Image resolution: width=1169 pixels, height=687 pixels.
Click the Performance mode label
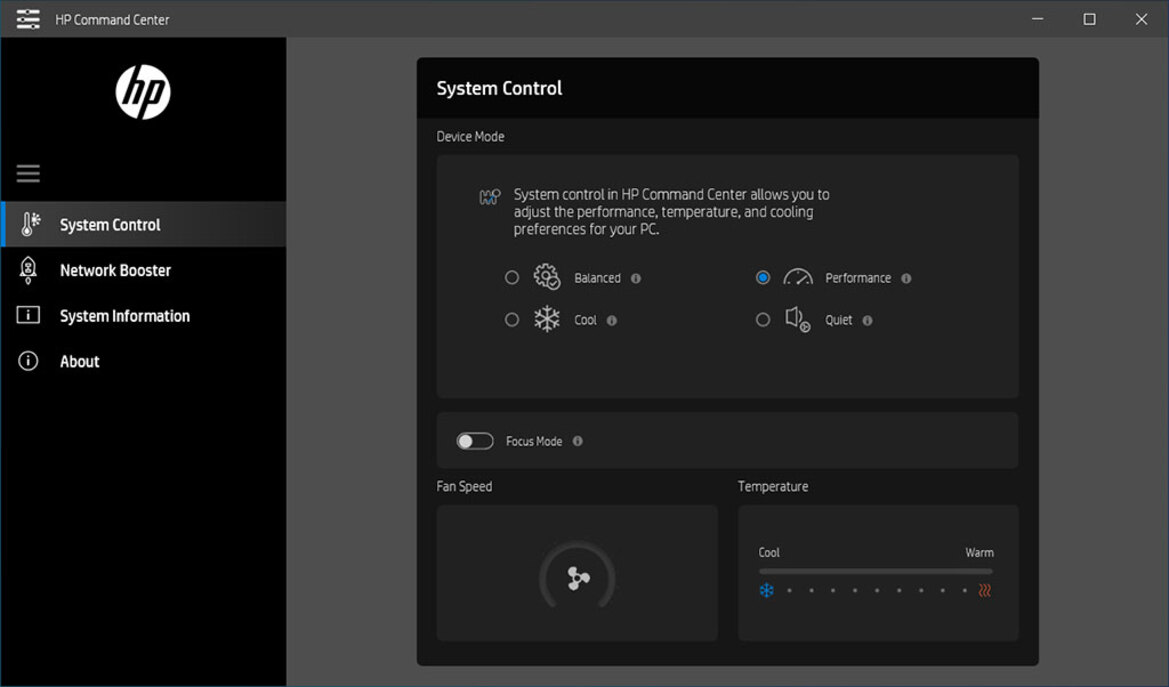[858, 277]
